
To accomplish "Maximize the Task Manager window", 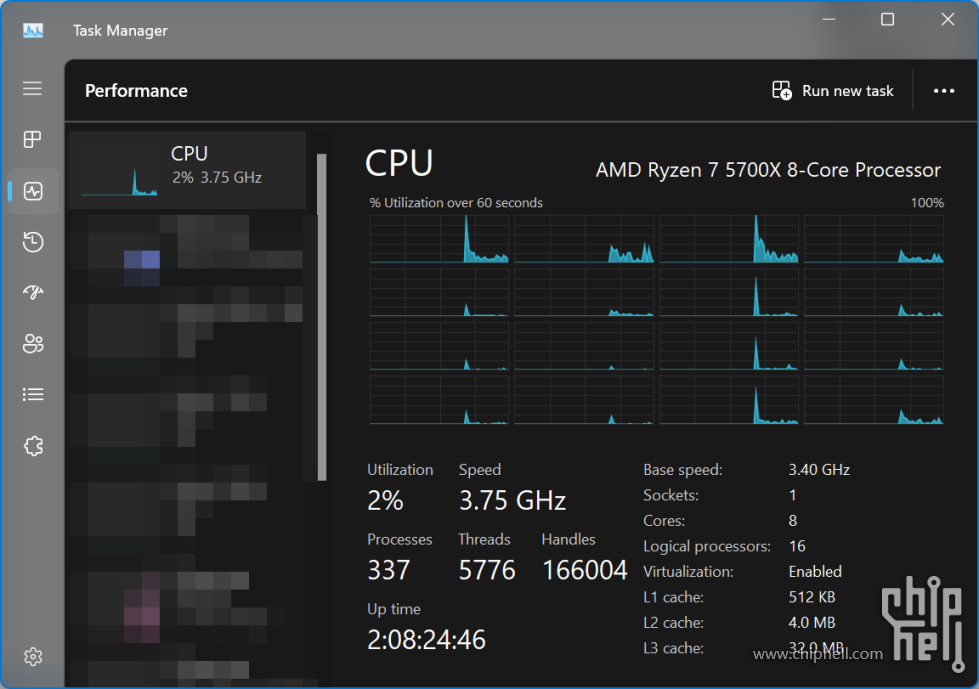I will coord(887,19).
